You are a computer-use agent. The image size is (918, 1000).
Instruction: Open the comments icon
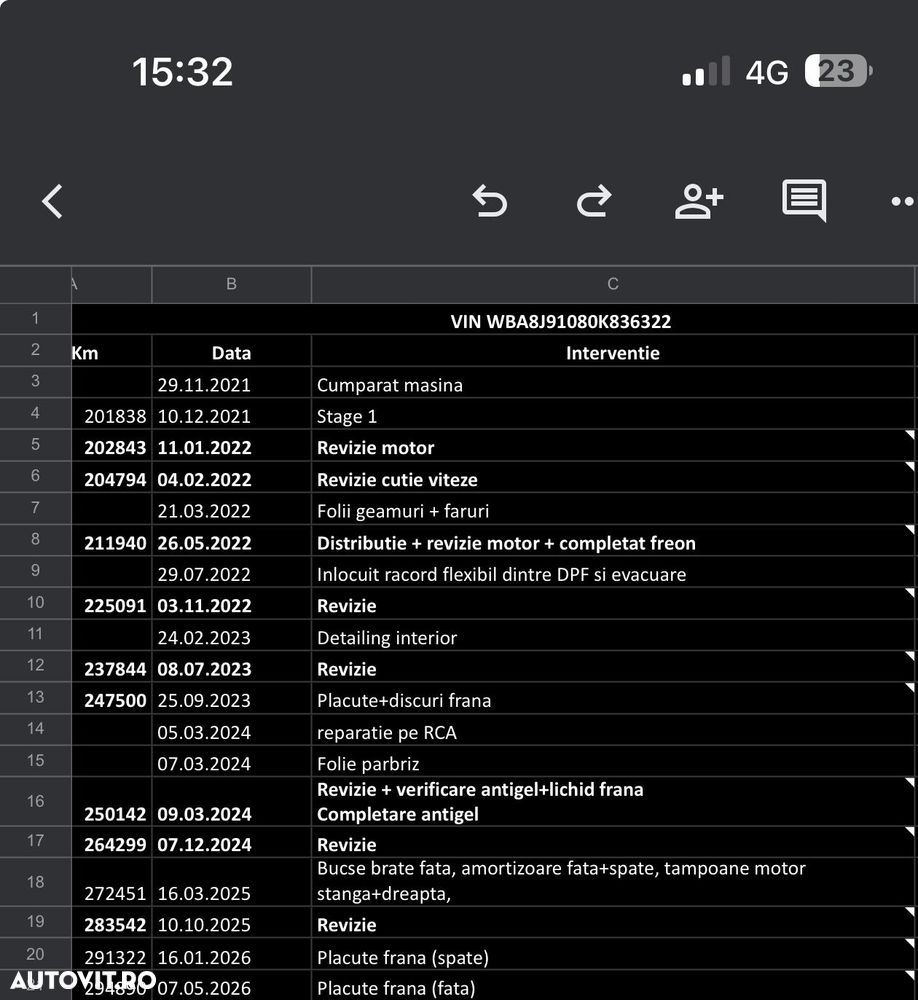pyautogui.click(x=804, y=200)
